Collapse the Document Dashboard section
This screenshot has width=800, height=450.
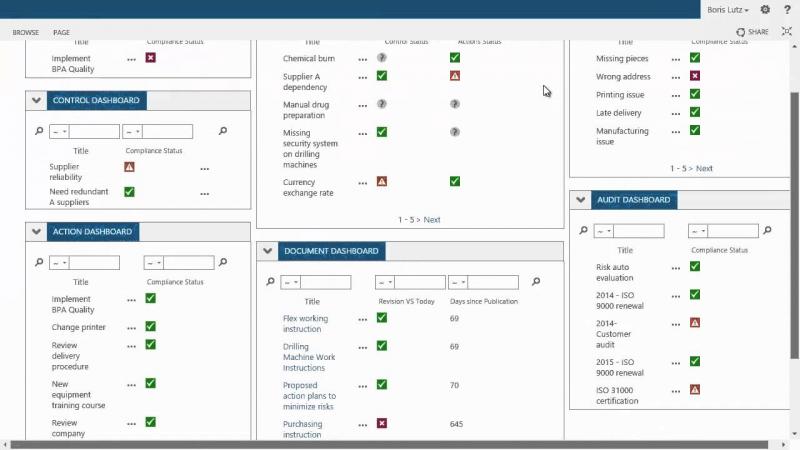267,251
